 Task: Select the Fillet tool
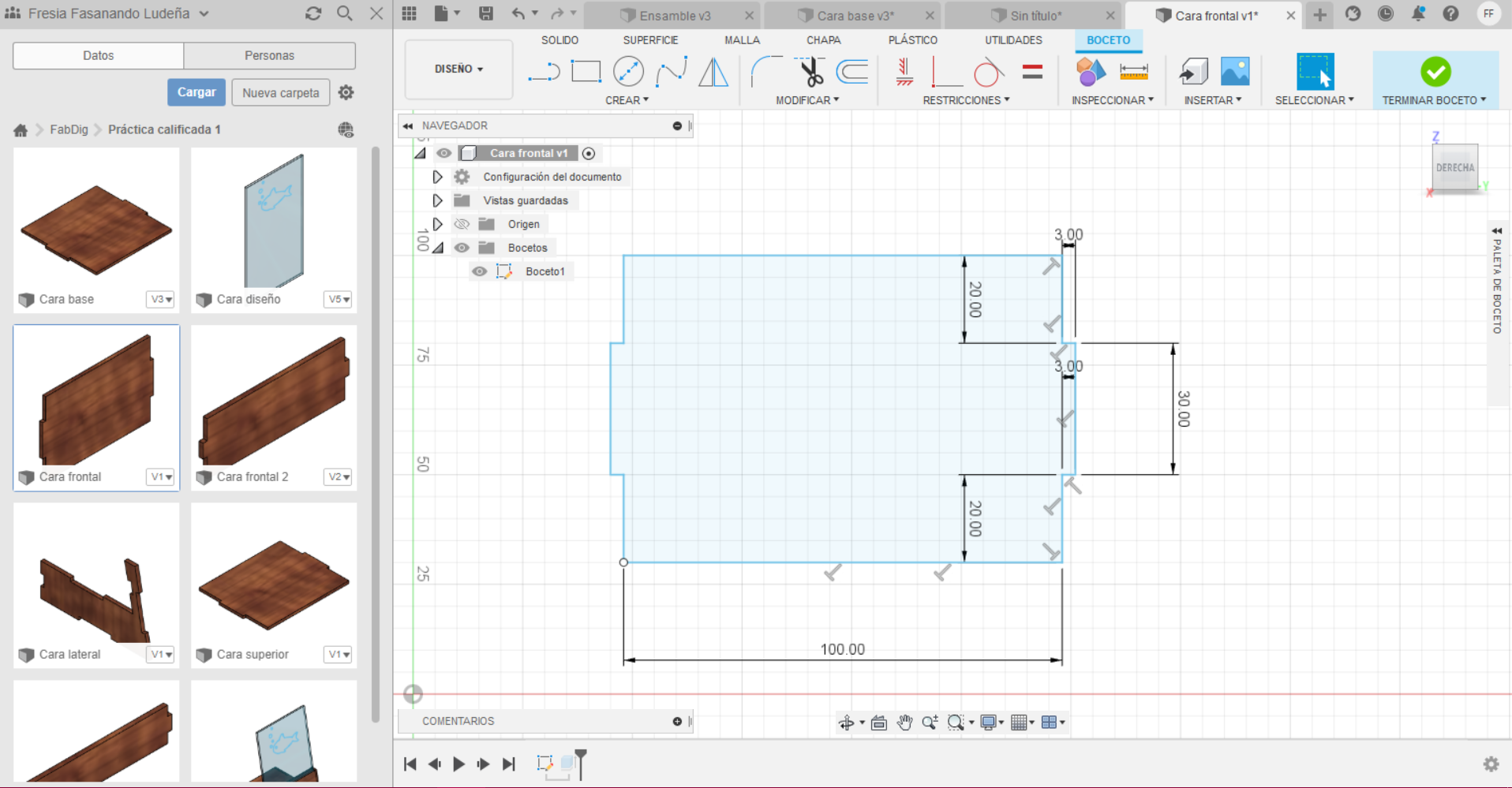pyautogui.click(x=765, y=72)
